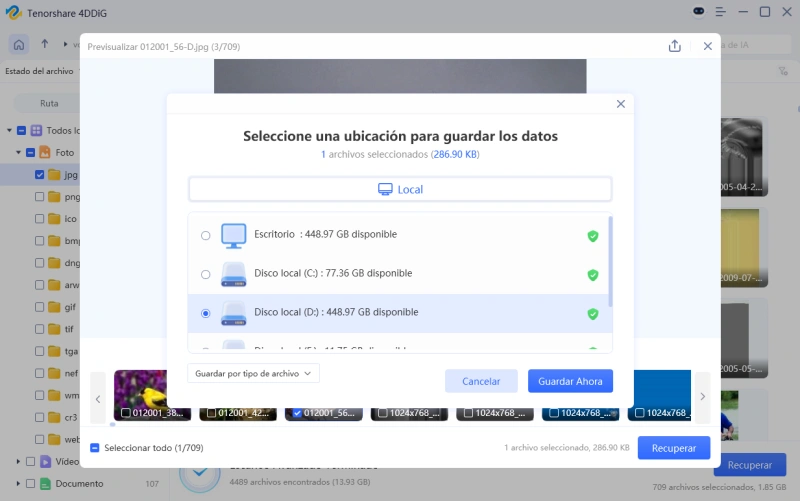
Task: Close the save location dialog
Action: point(621,104)
